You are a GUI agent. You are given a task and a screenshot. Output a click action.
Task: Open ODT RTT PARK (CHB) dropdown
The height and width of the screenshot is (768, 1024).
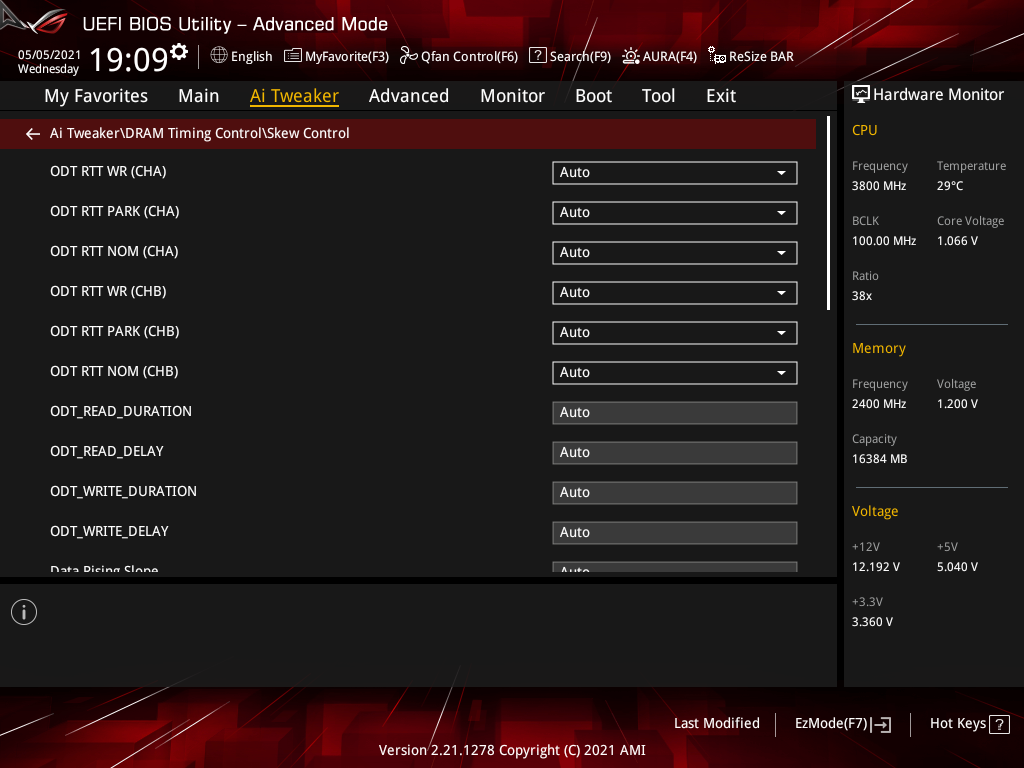(x=675, y=332)
